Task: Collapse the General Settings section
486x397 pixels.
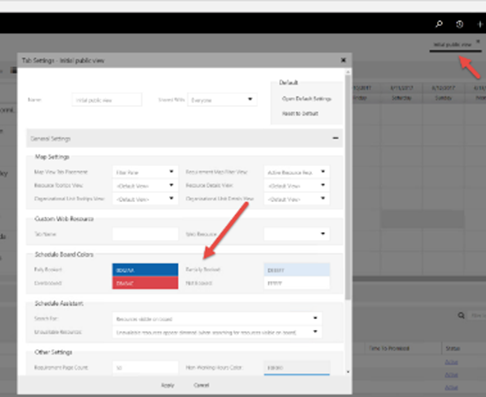Action: tap(335, 138)
